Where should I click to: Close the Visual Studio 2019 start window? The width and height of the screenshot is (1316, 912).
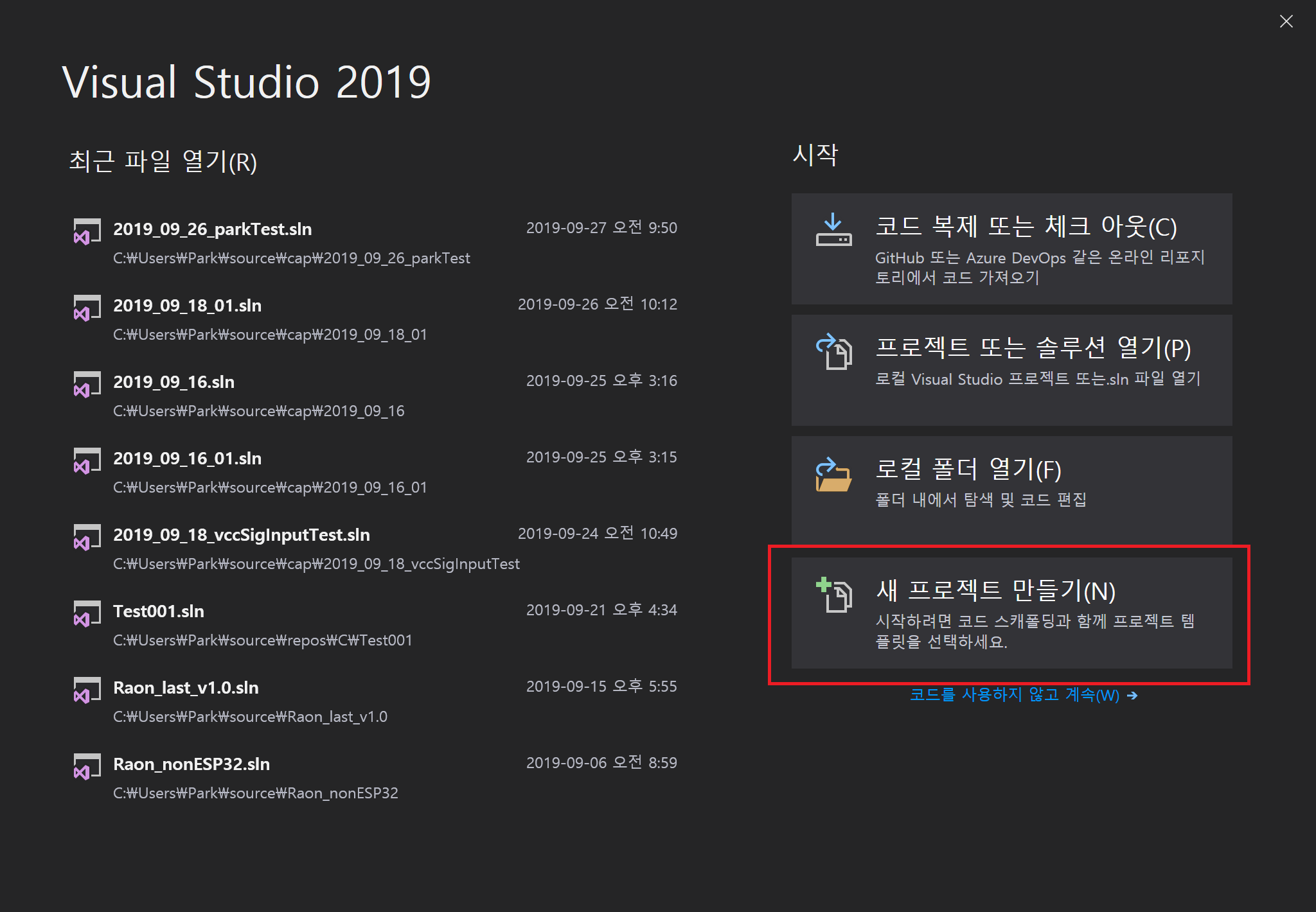(x=1286, y=21)
